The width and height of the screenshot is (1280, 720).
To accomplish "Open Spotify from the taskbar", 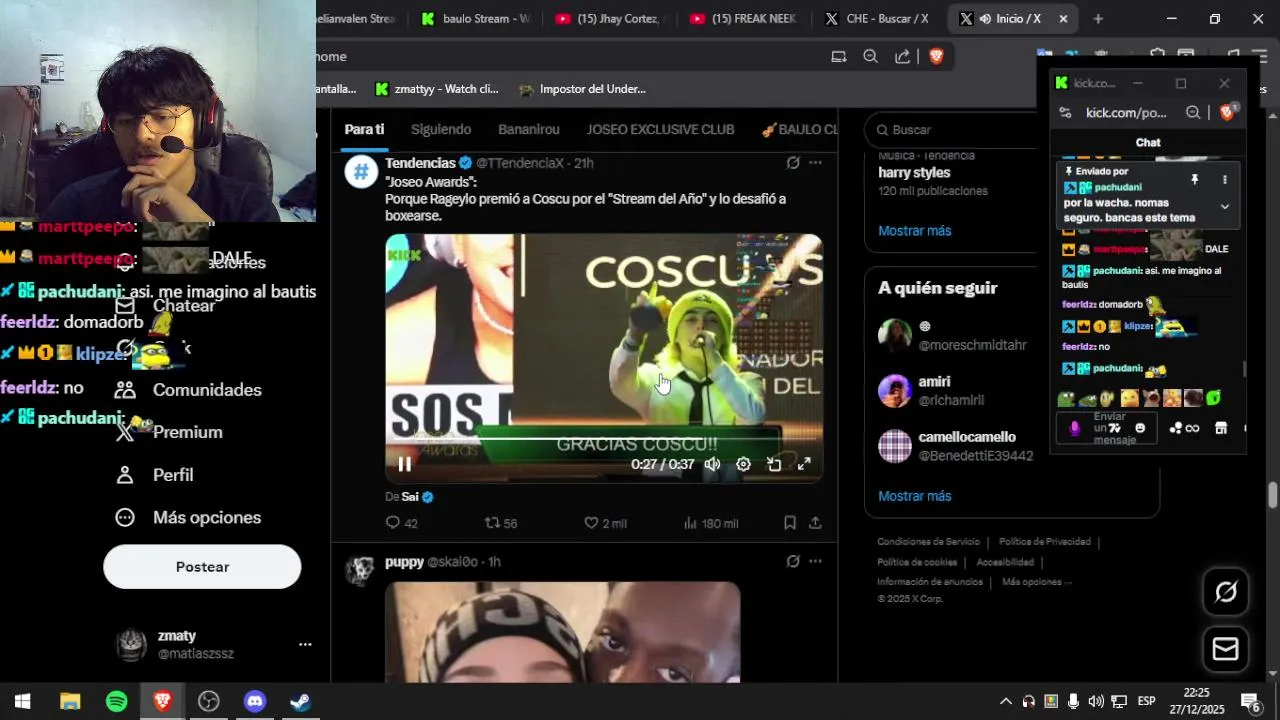I will tap(116, 701).
